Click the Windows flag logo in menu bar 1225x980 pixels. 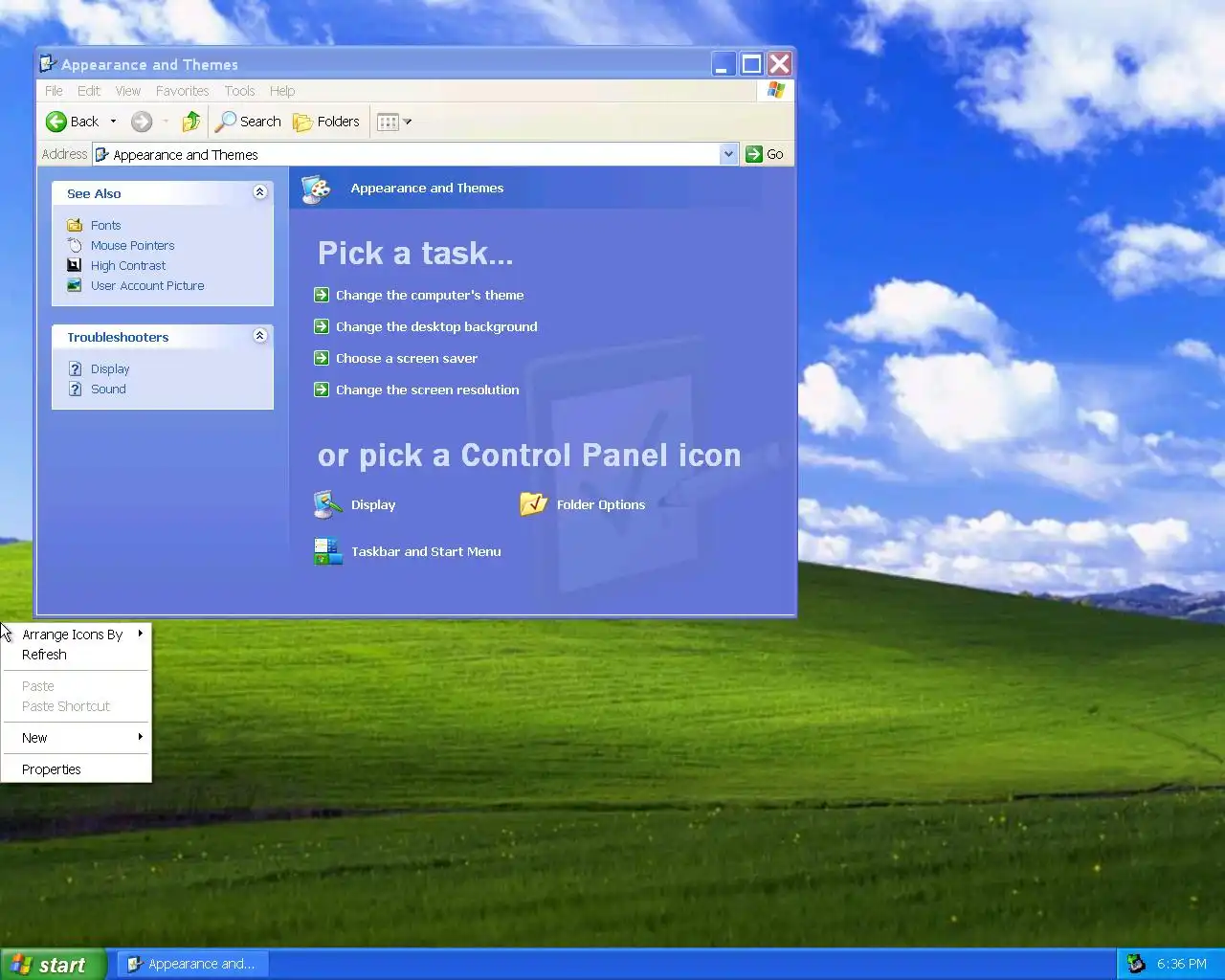click(x=775, y=90)
